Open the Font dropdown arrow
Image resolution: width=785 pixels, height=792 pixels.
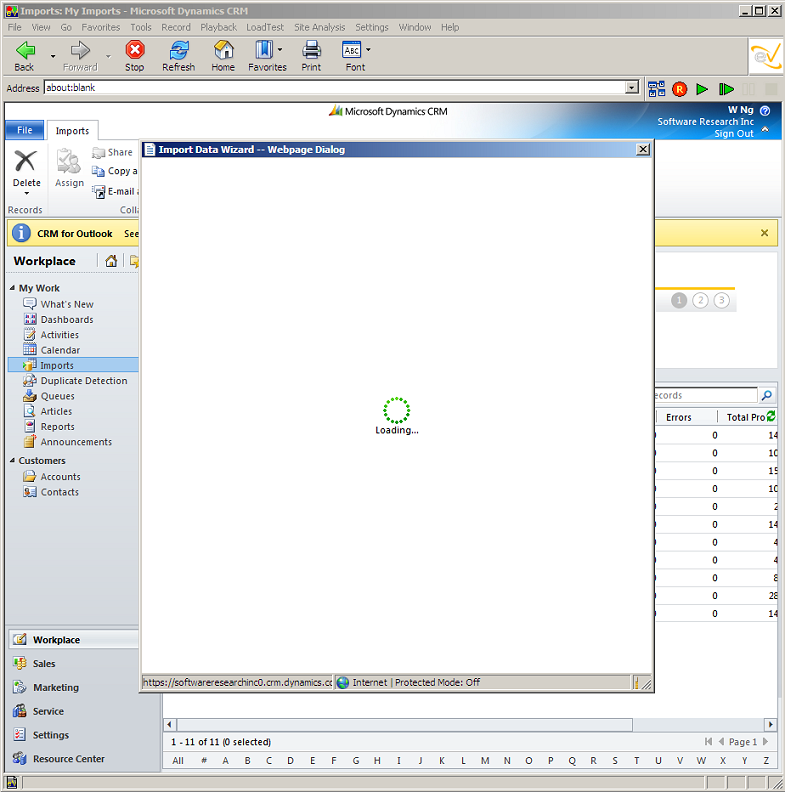pos(368,50)
